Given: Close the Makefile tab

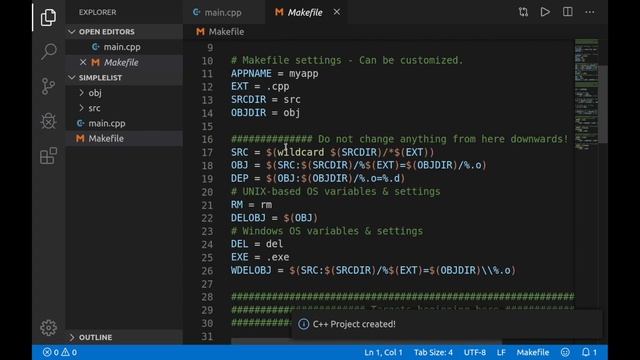Looking at the screenshot, I should coord(336,12).
